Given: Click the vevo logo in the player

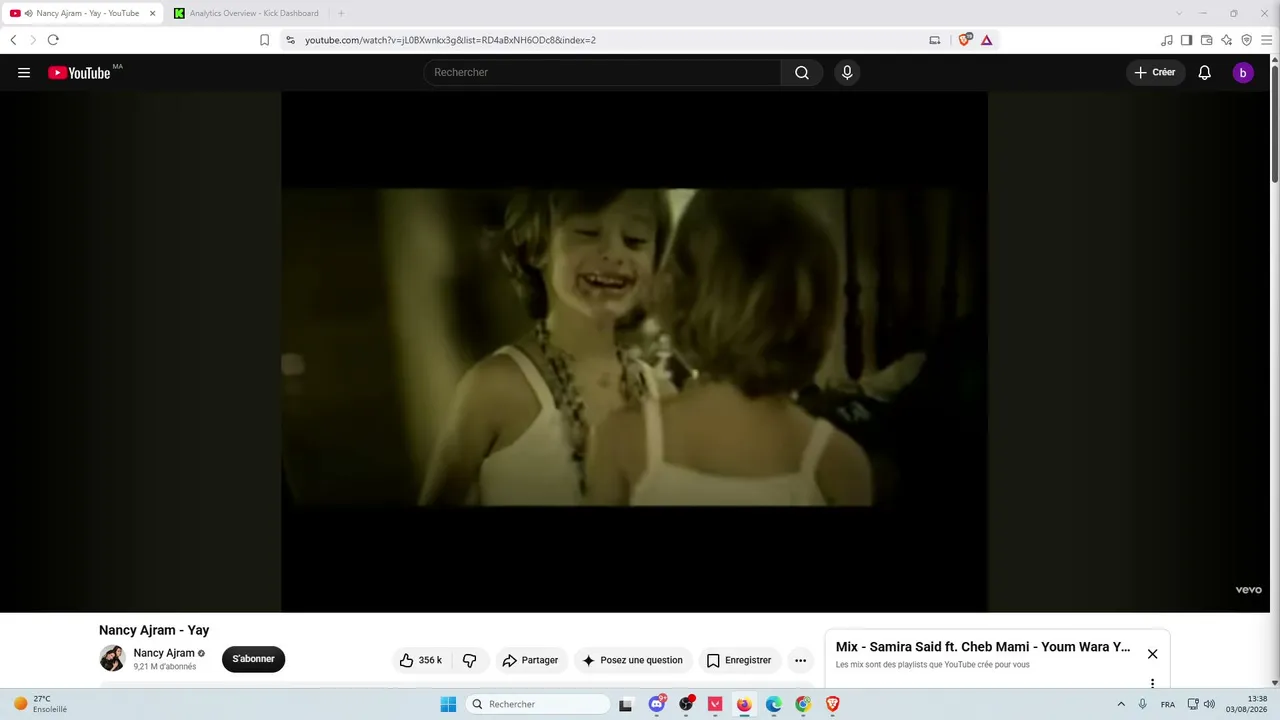Looking at the screenshot, I should click(1248, 590).
